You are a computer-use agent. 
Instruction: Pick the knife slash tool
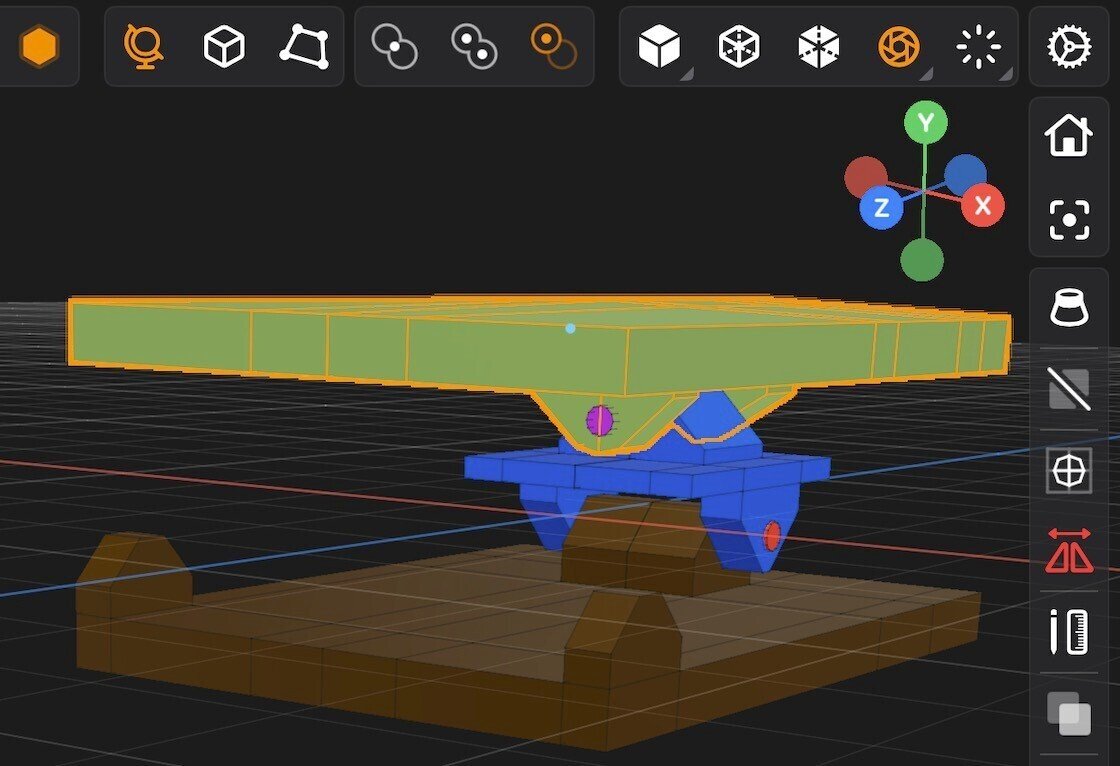1068,390
